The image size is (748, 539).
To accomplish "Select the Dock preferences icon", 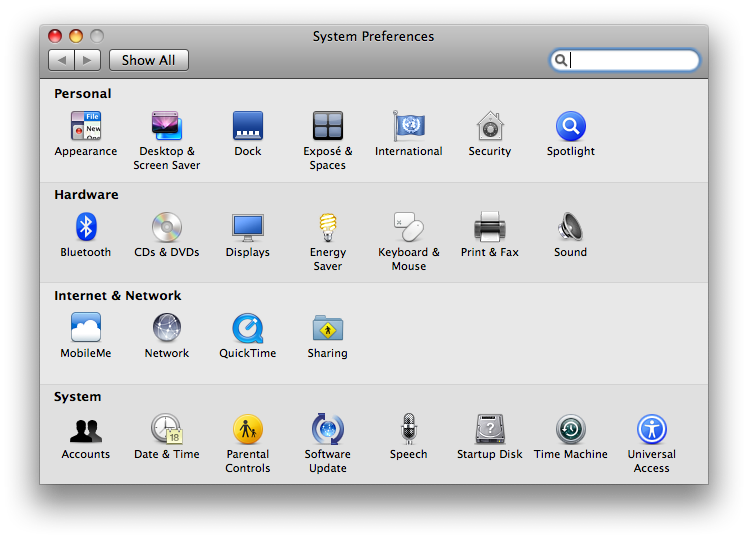I will pos(247,127).
